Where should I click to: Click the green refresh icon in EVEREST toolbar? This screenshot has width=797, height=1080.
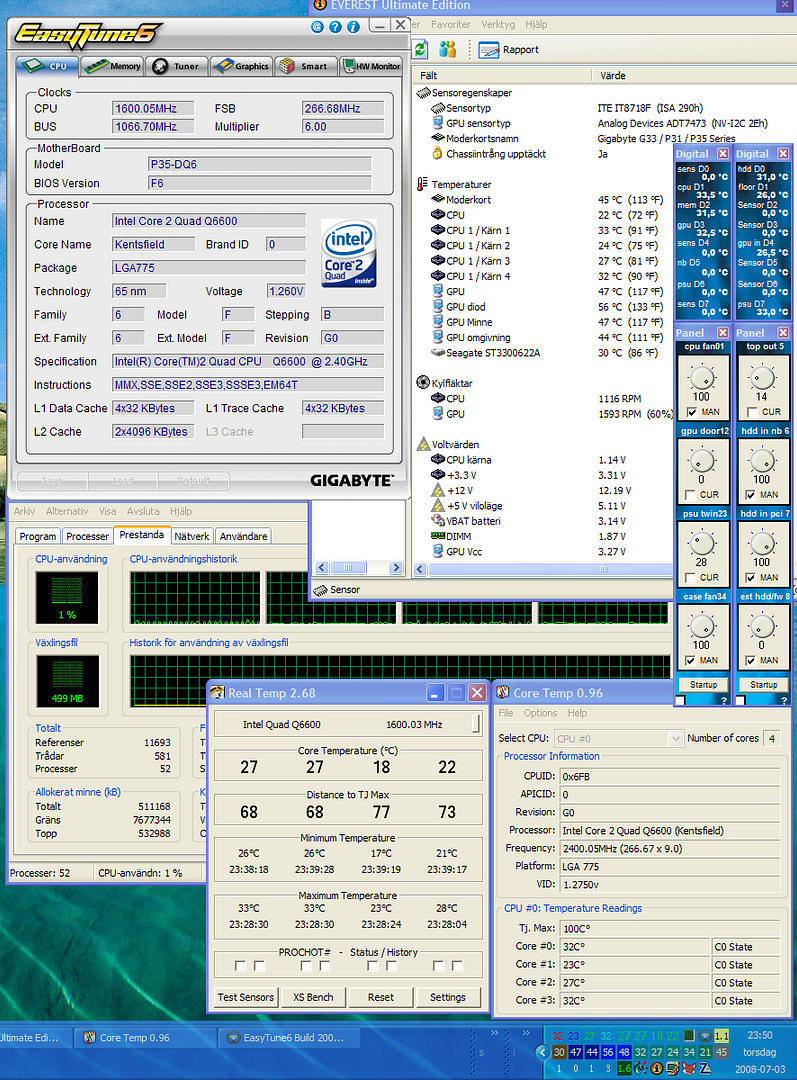420,50
